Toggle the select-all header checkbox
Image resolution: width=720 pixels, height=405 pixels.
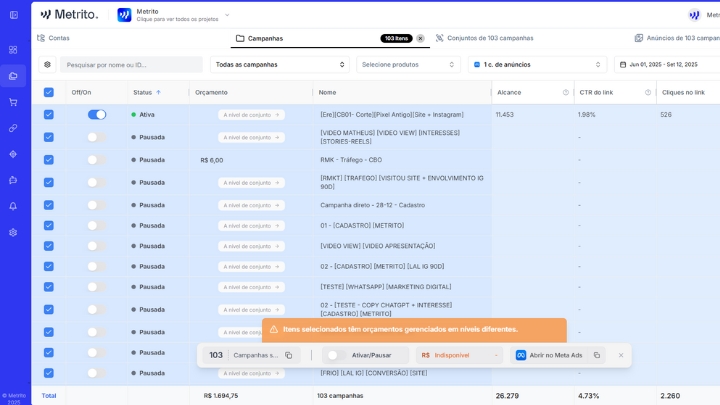[x=49, y=92]
